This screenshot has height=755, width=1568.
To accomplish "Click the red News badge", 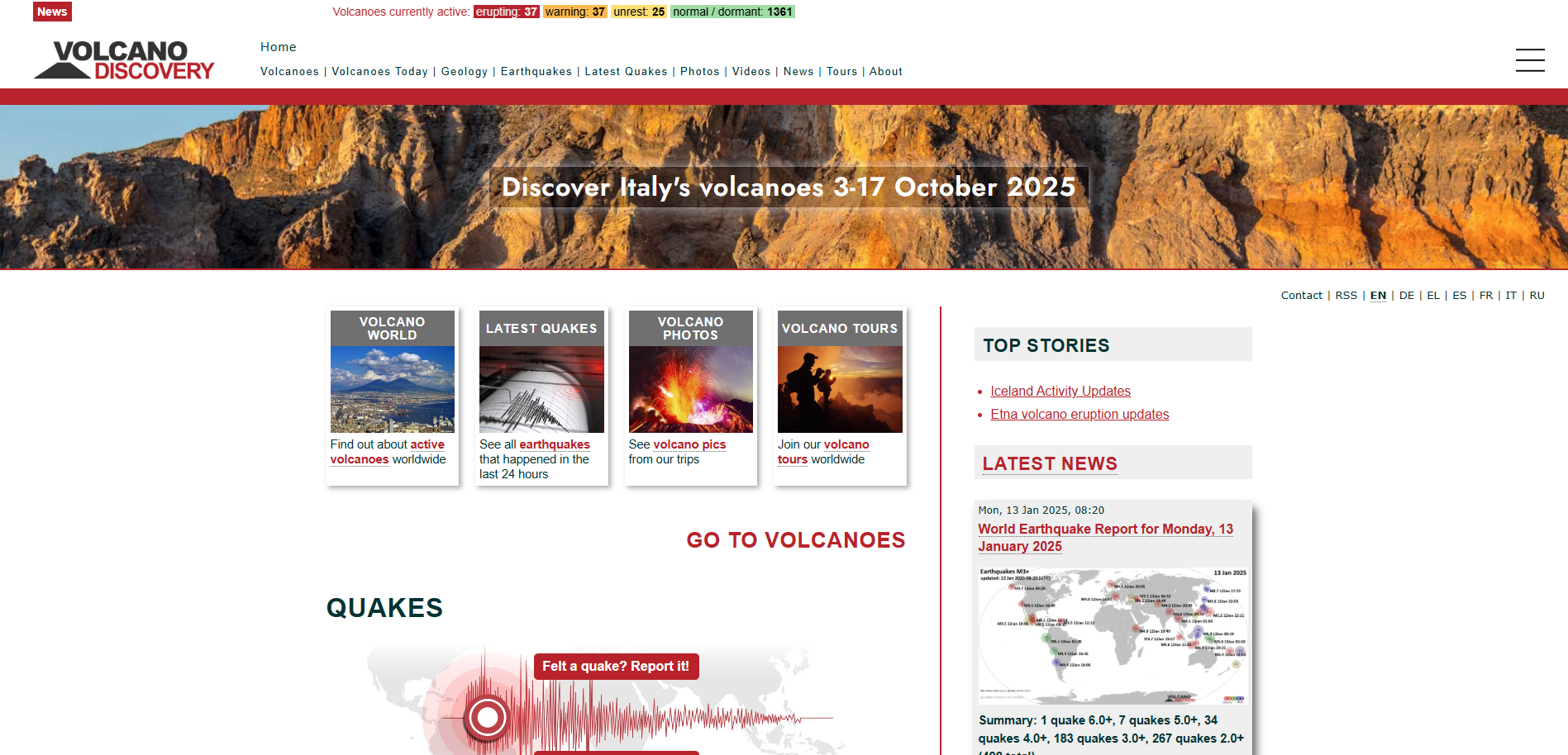I will 52,12.
